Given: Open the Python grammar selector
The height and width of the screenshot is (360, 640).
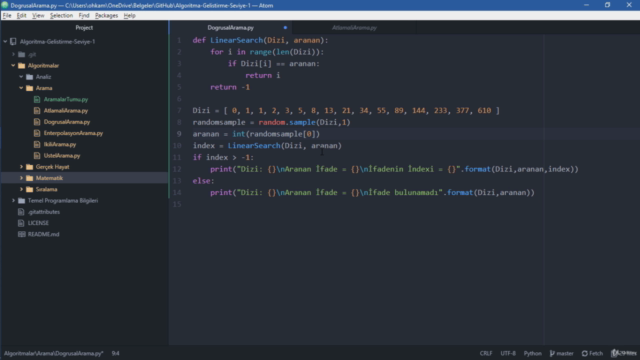Looking at the screenshot, I should pos(533,353).
